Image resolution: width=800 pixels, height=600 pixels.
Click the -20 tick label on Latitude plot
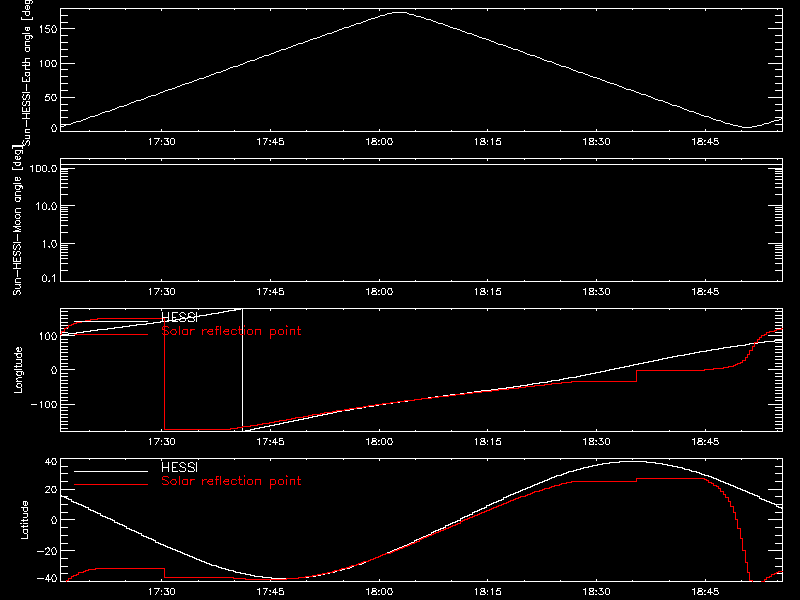coord(47,551)
